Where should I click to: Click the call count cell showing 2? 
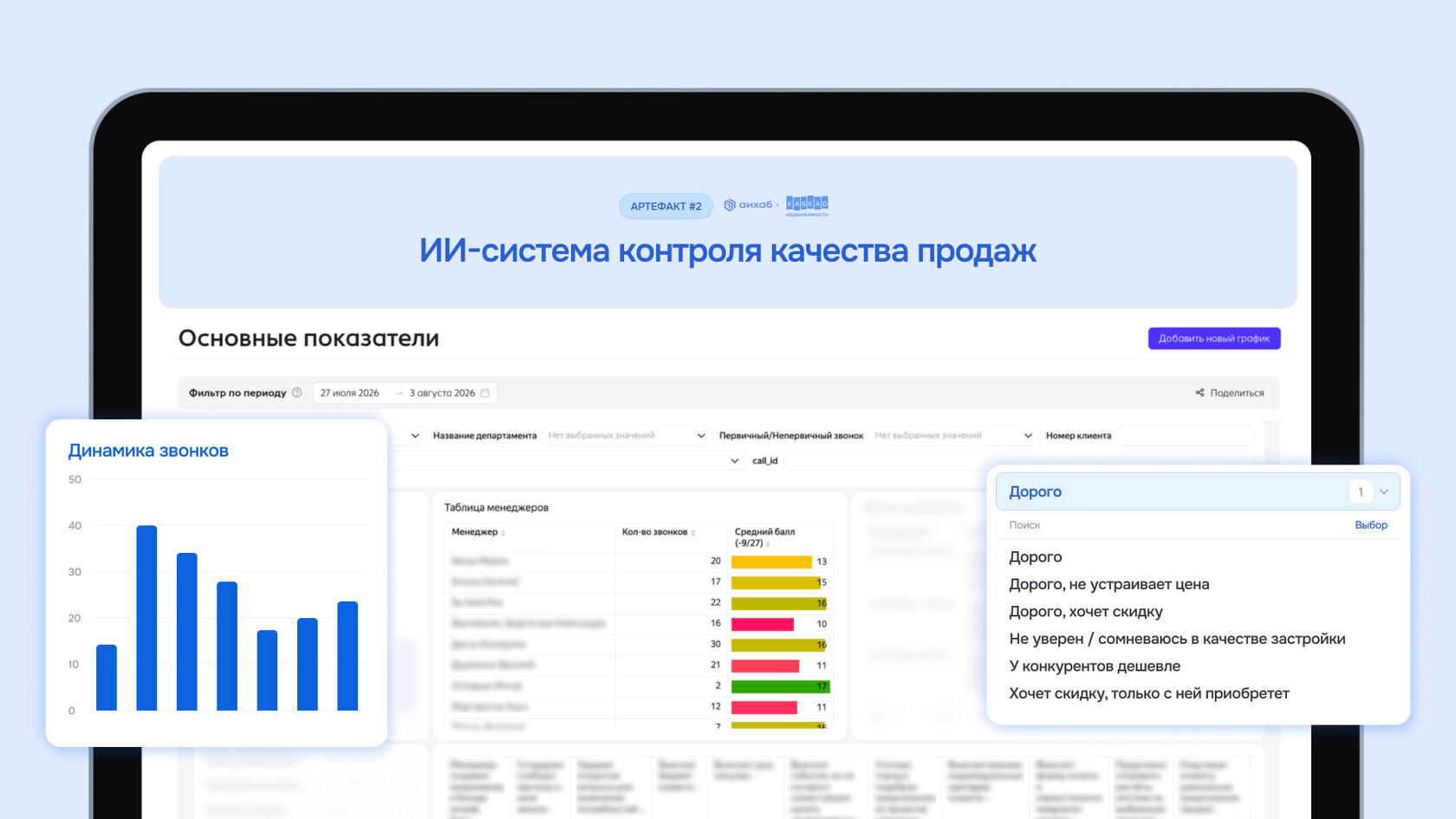pyautogui.click(x=718, y=686)
